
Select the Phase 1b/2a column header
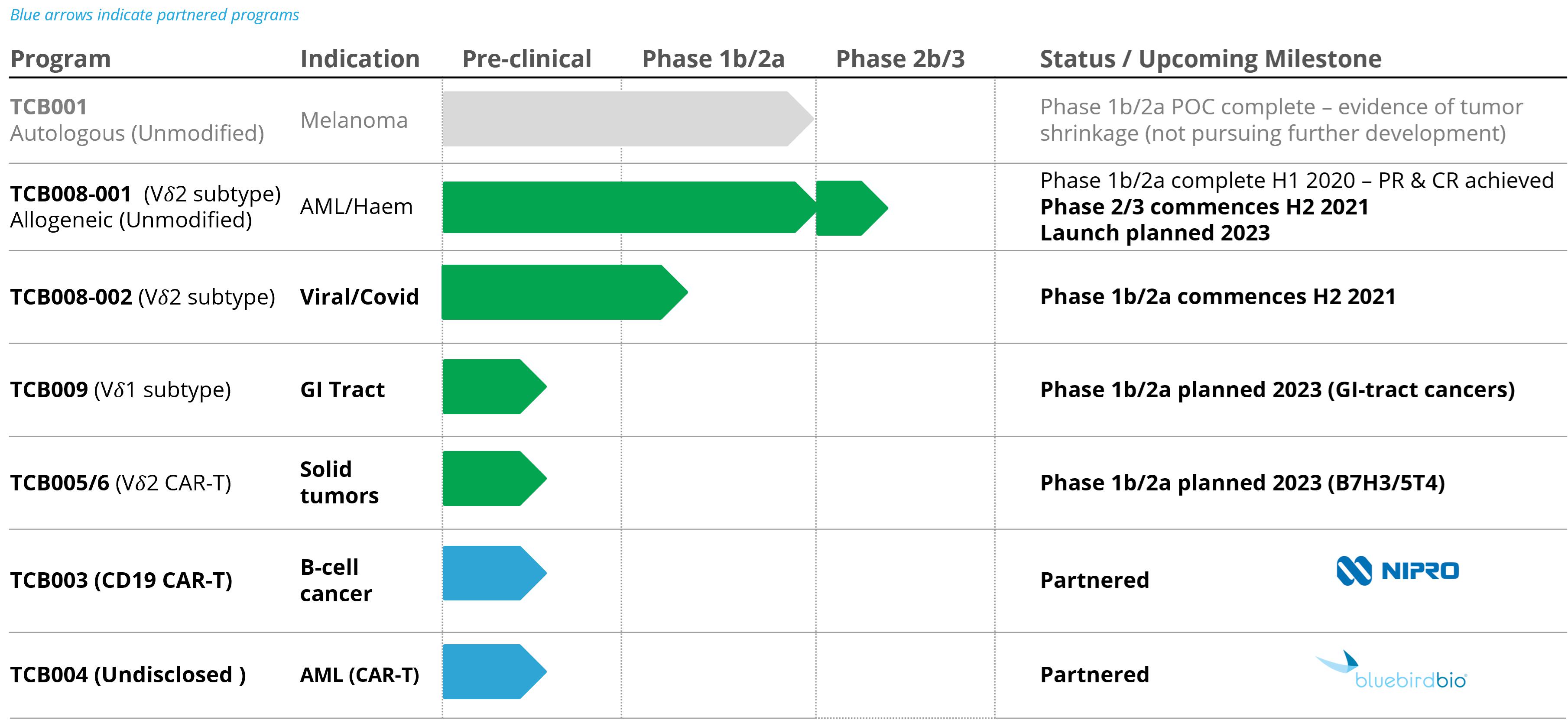713,59
